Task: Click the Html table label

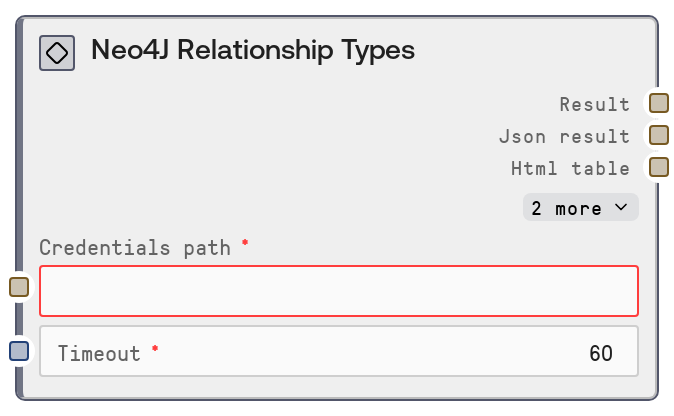Action: [x=570, y=168]
